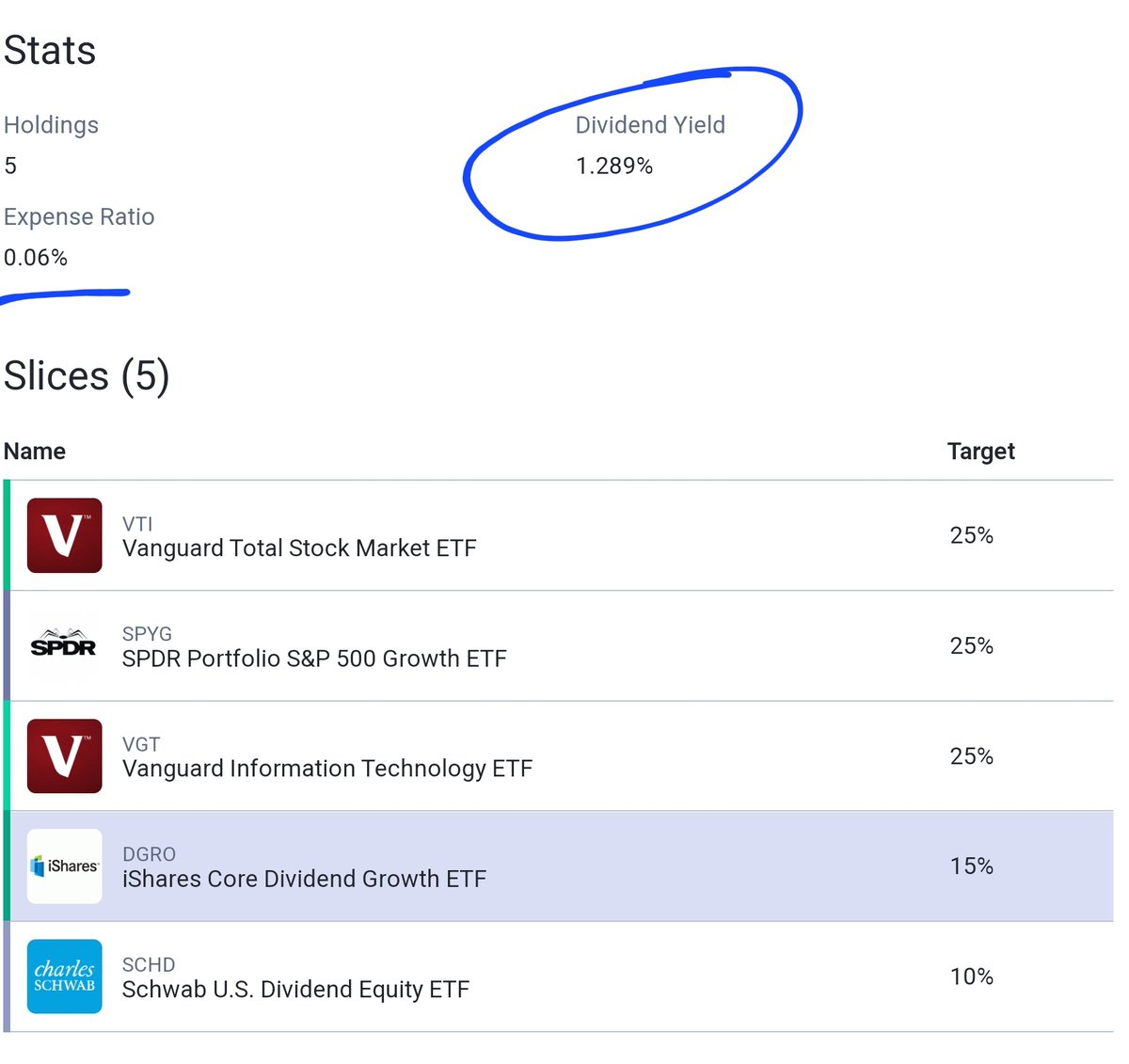
Task: Click the iShares logo icon
Action: (64, 866)
